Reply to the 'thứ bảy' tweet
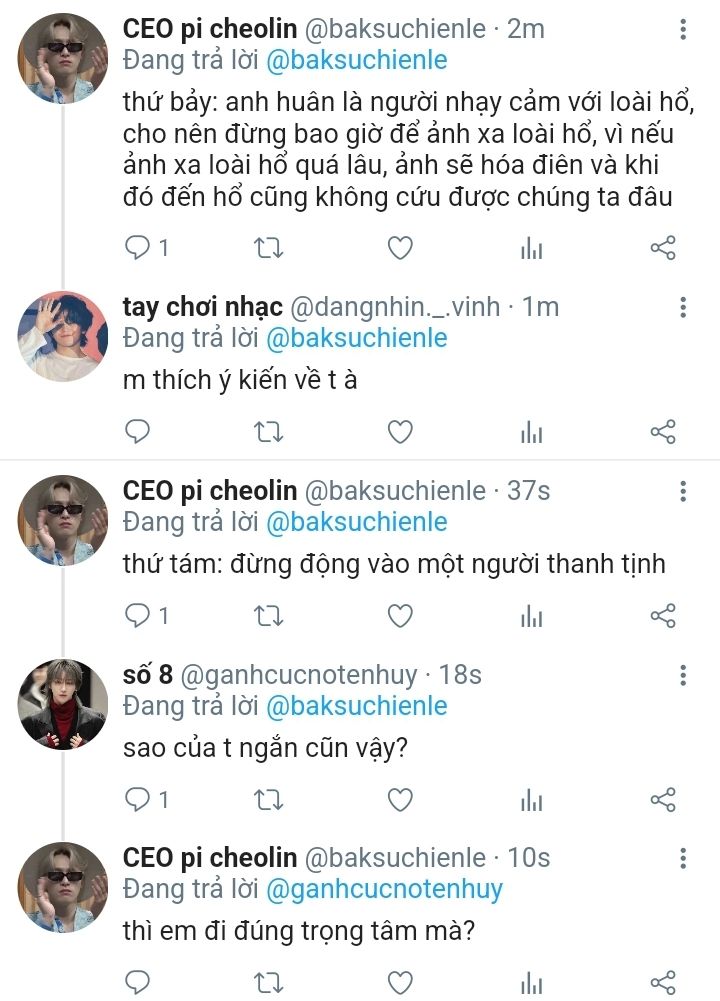 point(137,247)
